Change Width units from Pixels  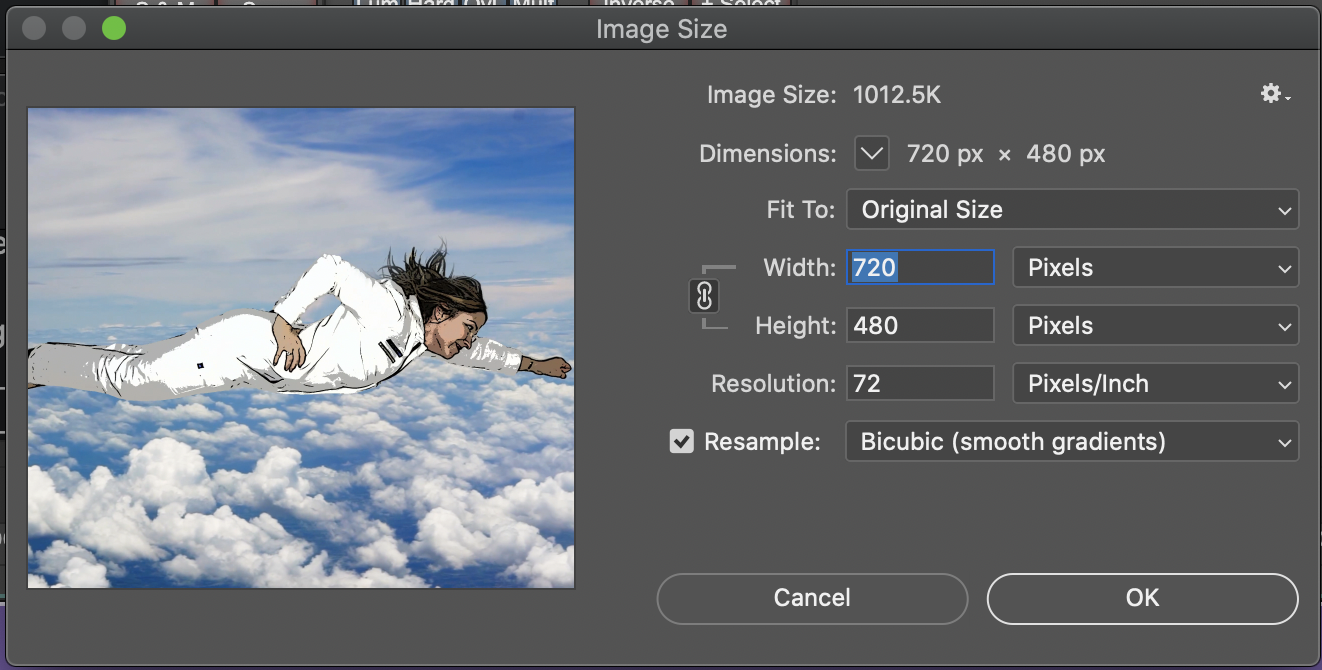[1155, 267]
